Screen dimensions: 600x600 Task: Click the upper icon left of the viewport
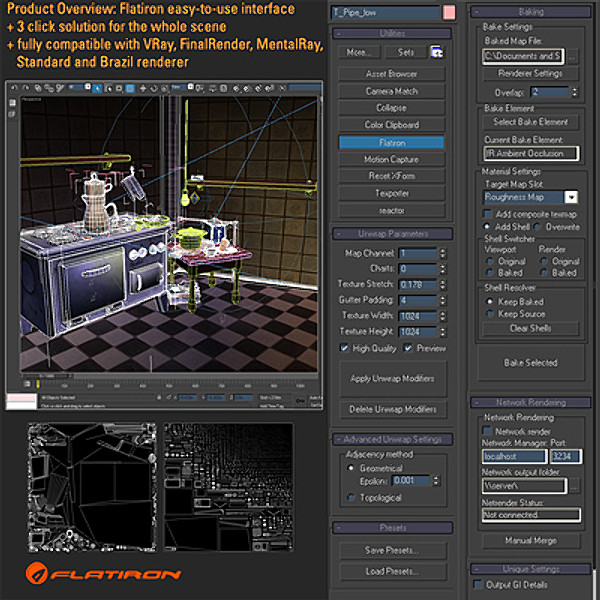pyautogui.click(x=12, y=103)
